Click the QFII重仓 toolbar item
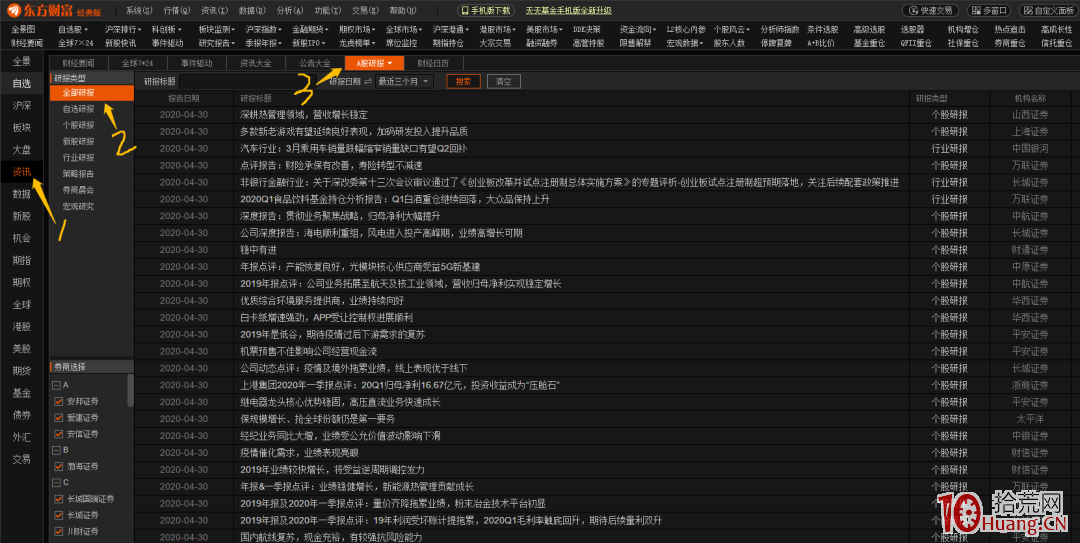 point(916,43)
